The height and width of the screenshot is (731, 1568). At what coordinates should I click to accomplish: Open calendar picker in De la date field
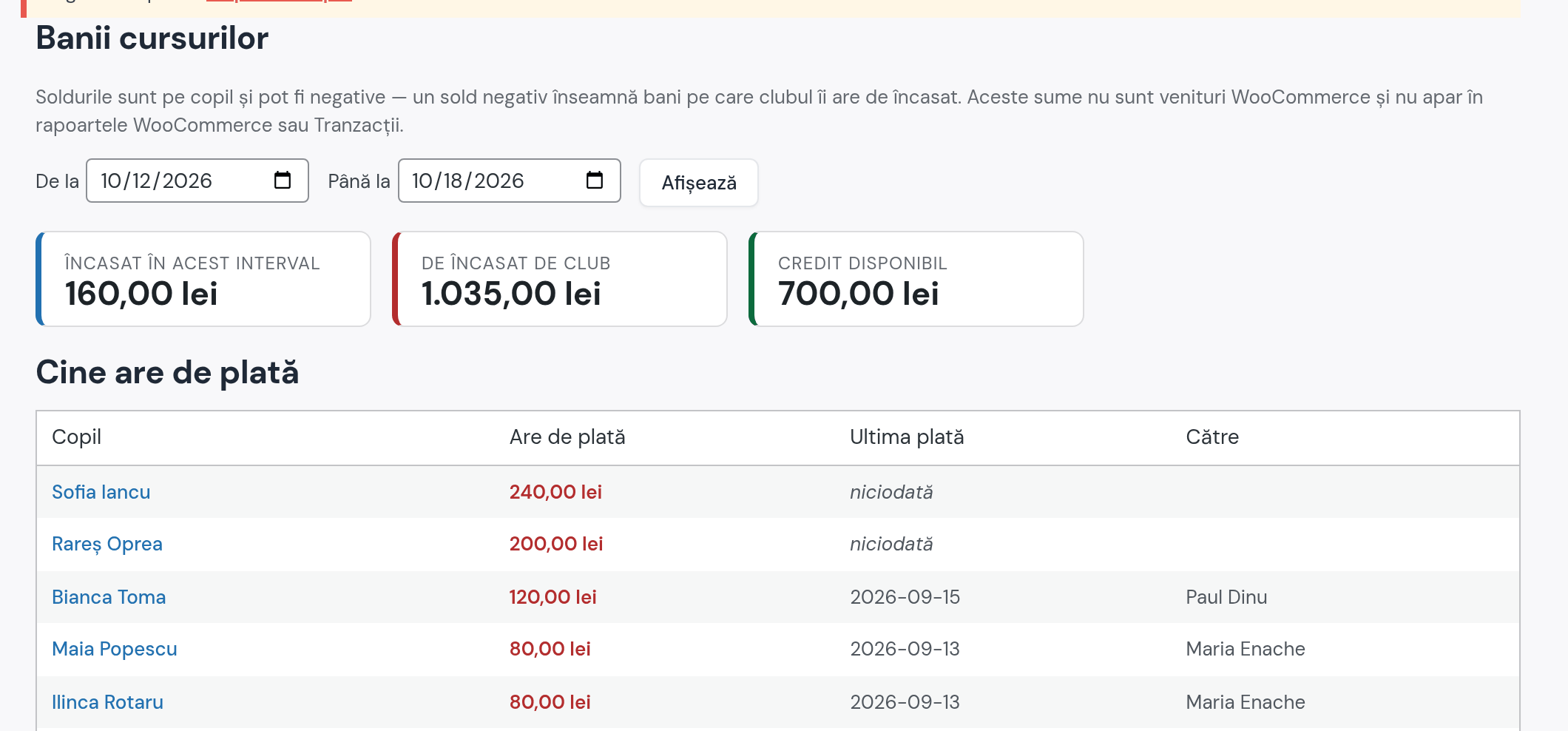click(283, 181)
